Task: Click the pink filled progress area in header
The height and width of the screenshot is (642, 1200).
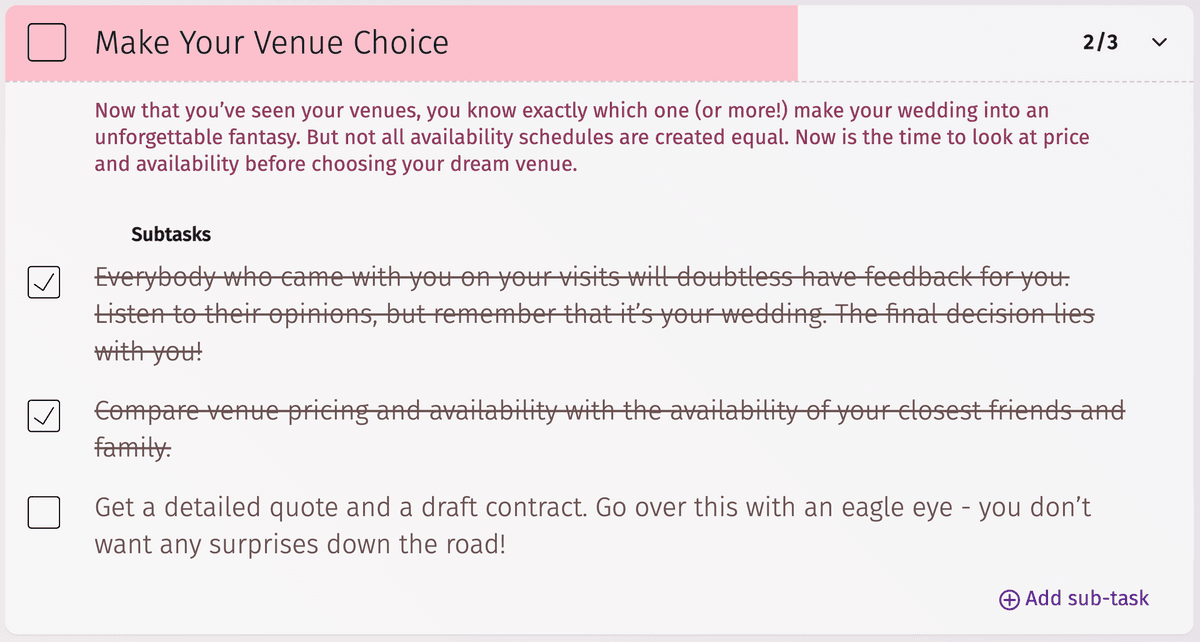Action: click(x=600, y=43)
